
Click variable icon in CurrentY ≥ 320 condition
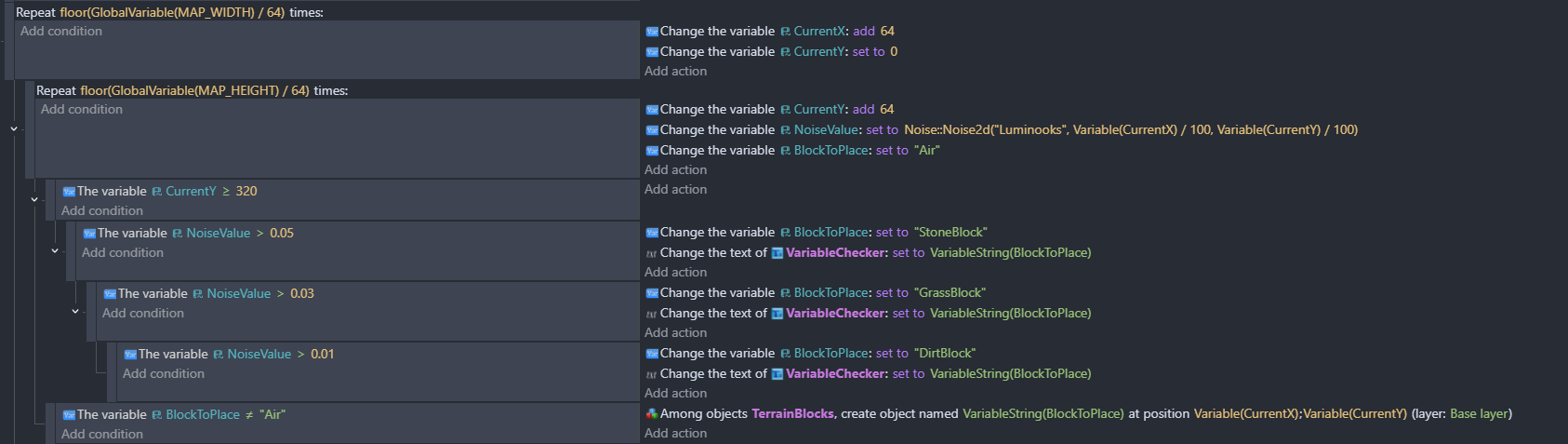[69, 192]
